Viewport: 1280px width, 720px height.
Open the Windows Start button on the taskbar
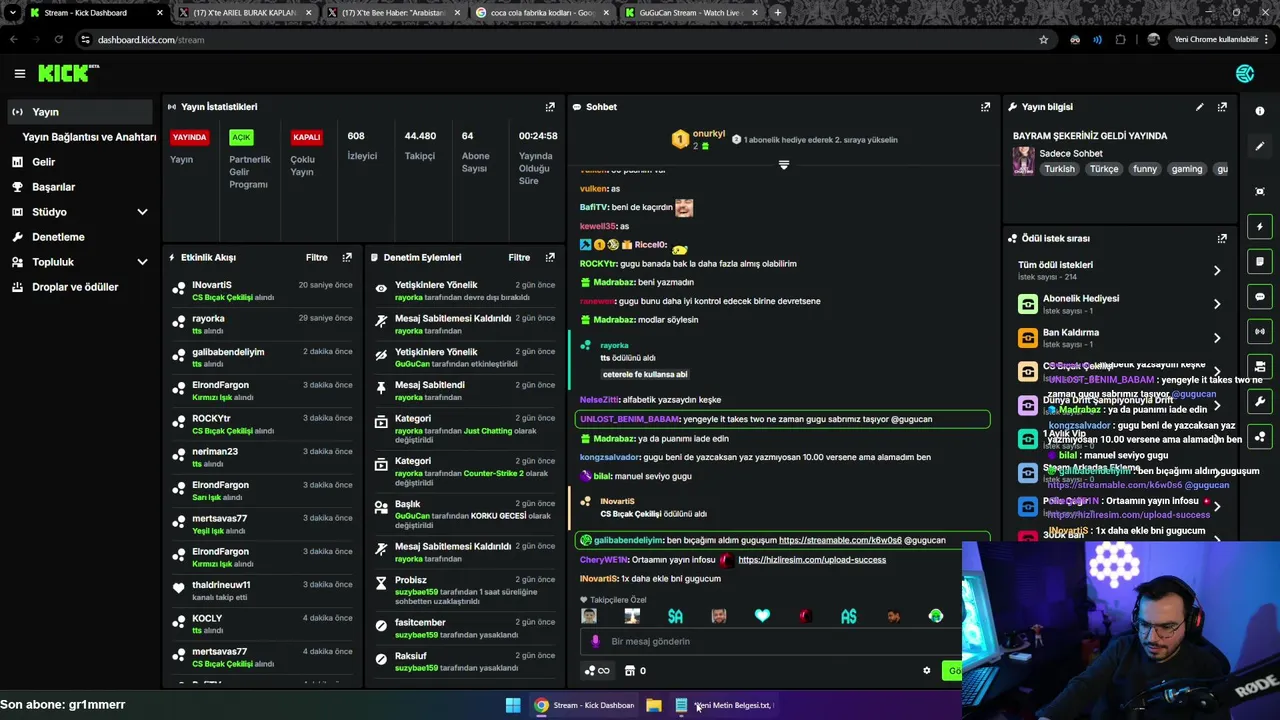[513, 705]
